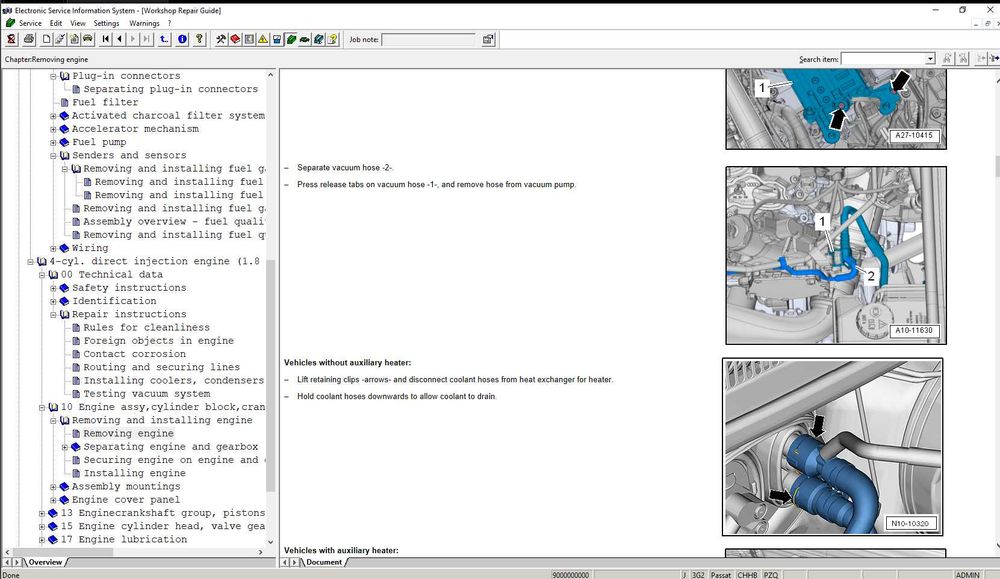Click the blue info circle icon
Image resolution: width=1000 pixels, height=579 pixels.
[182, 40]
